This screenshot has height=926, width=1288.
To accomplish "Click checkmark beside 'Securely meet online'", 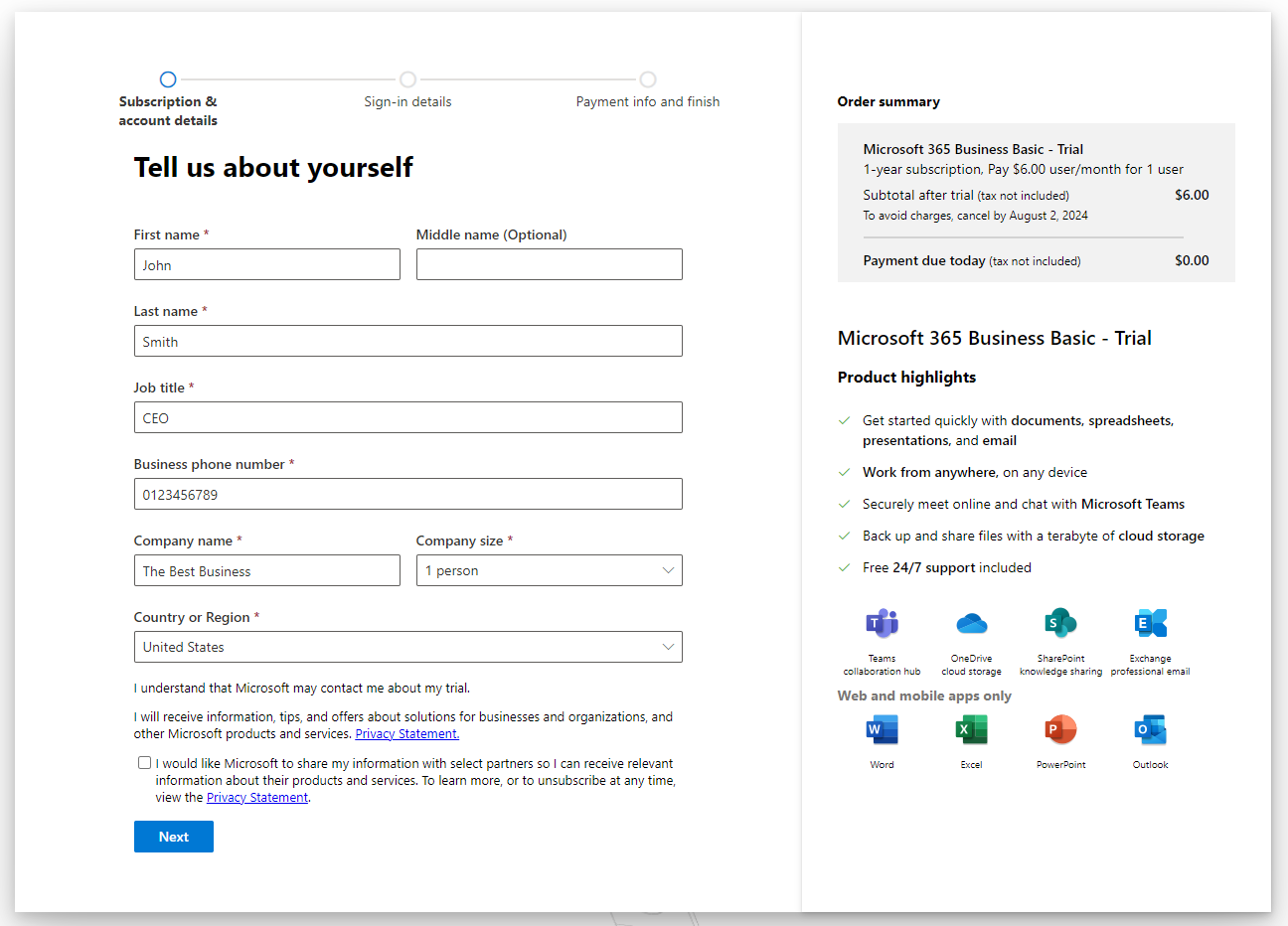I will tap(844, 504).
